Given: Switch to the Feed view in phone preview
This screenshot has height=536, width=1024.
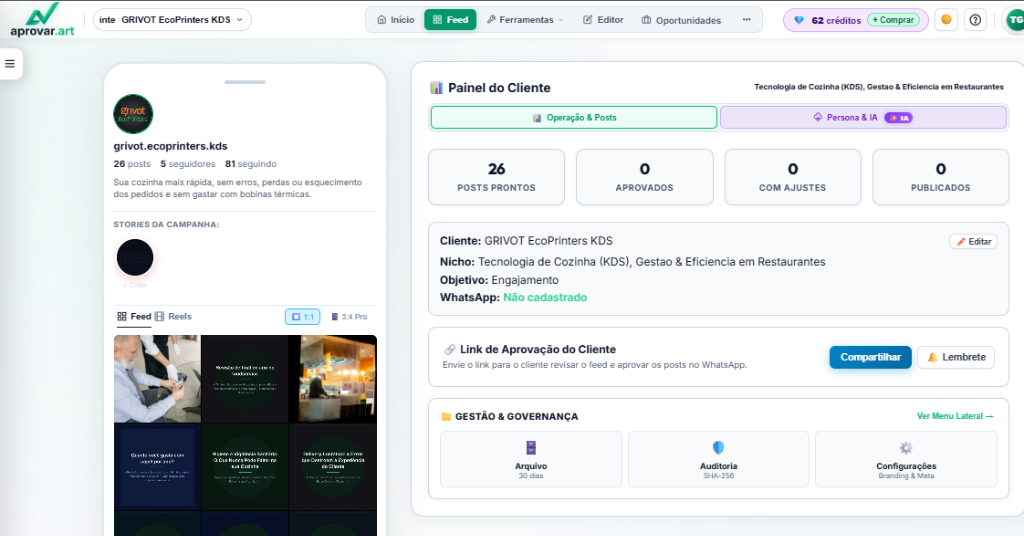Looking at the screenshot, I should tap(134, 316).
